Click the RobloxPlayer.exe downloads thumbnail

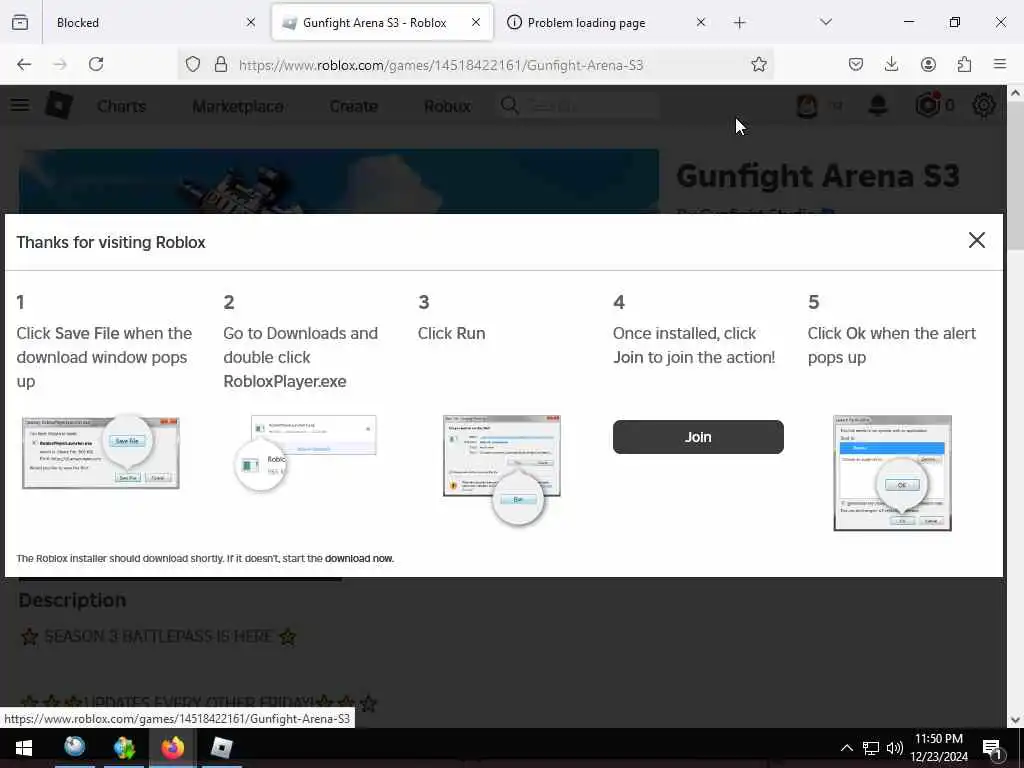coord(306,452)
